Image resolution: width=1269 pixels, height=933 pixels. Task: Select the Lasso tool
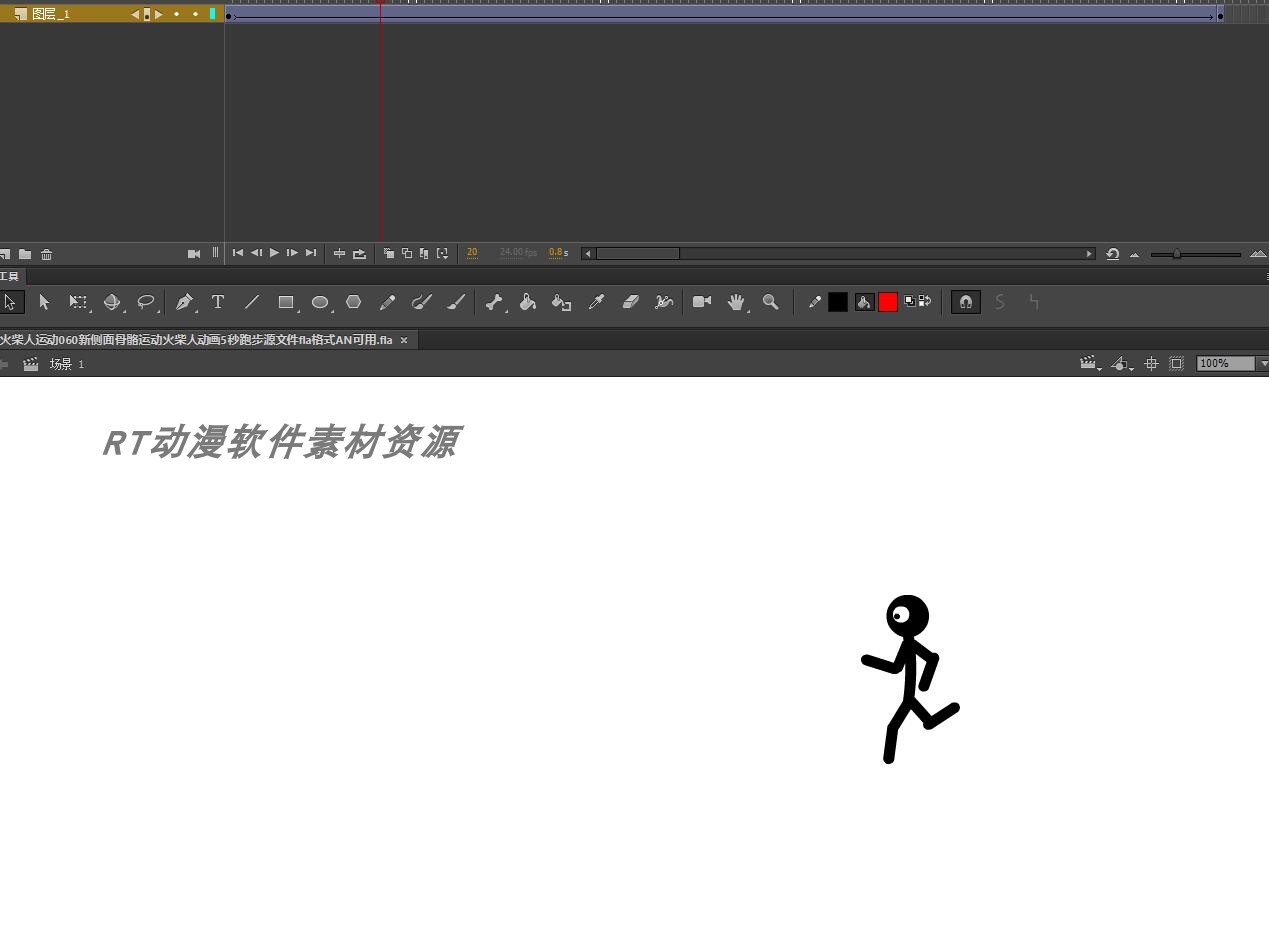(x=146, y=302)
